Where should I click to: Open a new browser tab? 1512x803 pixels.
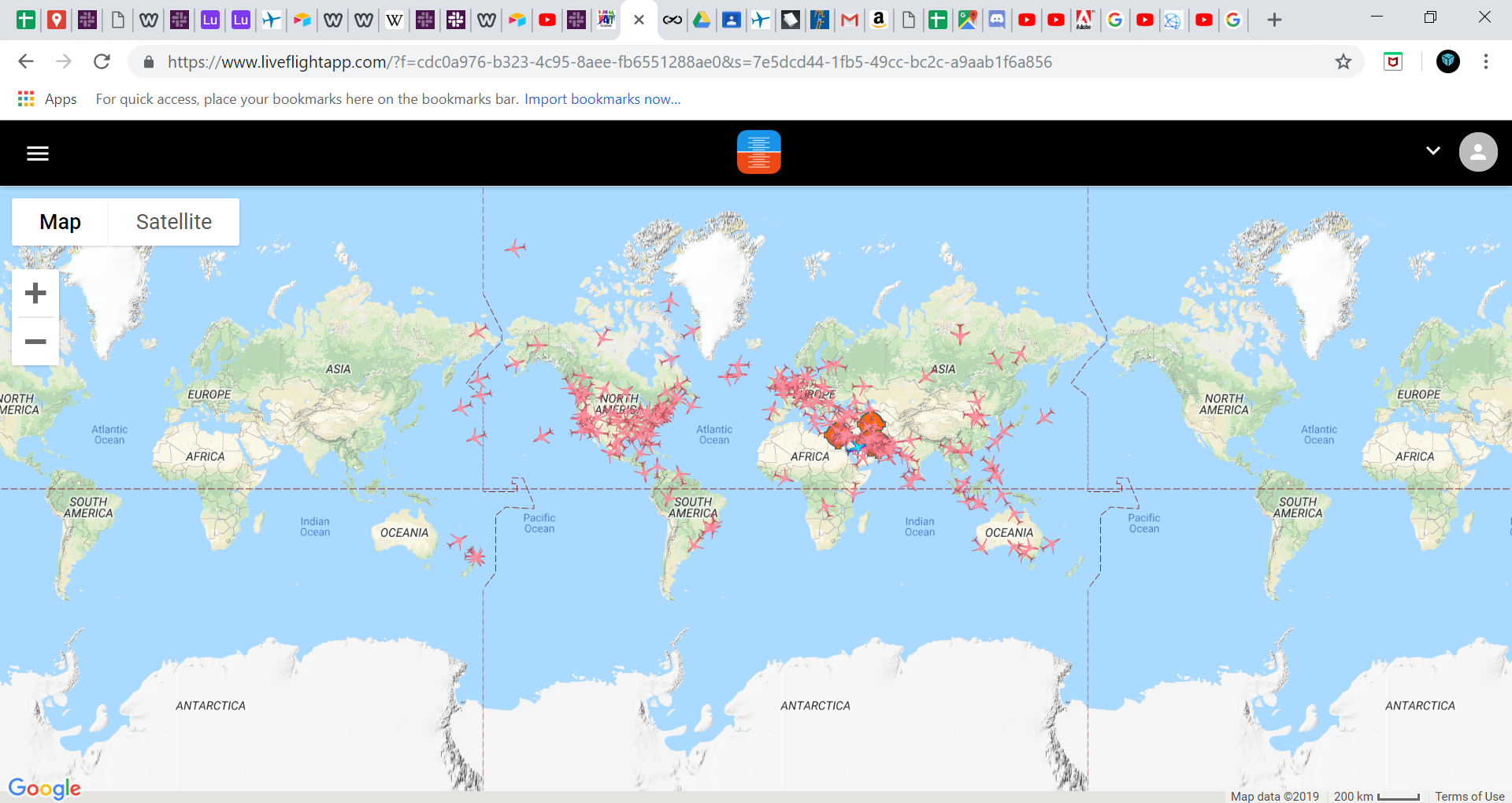pyautogui.click(x=1274, y=20)
